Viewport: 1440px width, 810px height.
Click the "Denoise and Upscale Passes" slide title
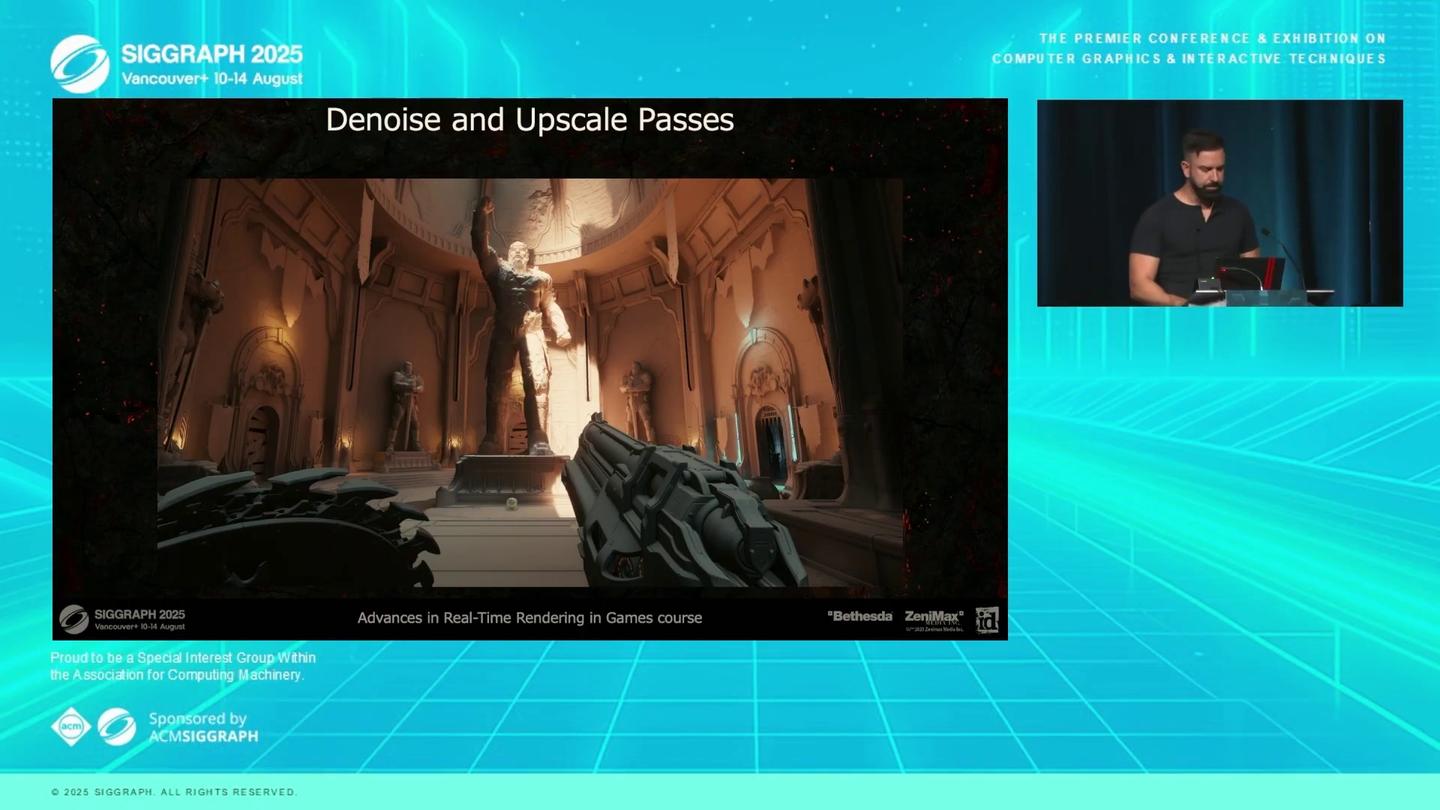coord(530,120)
